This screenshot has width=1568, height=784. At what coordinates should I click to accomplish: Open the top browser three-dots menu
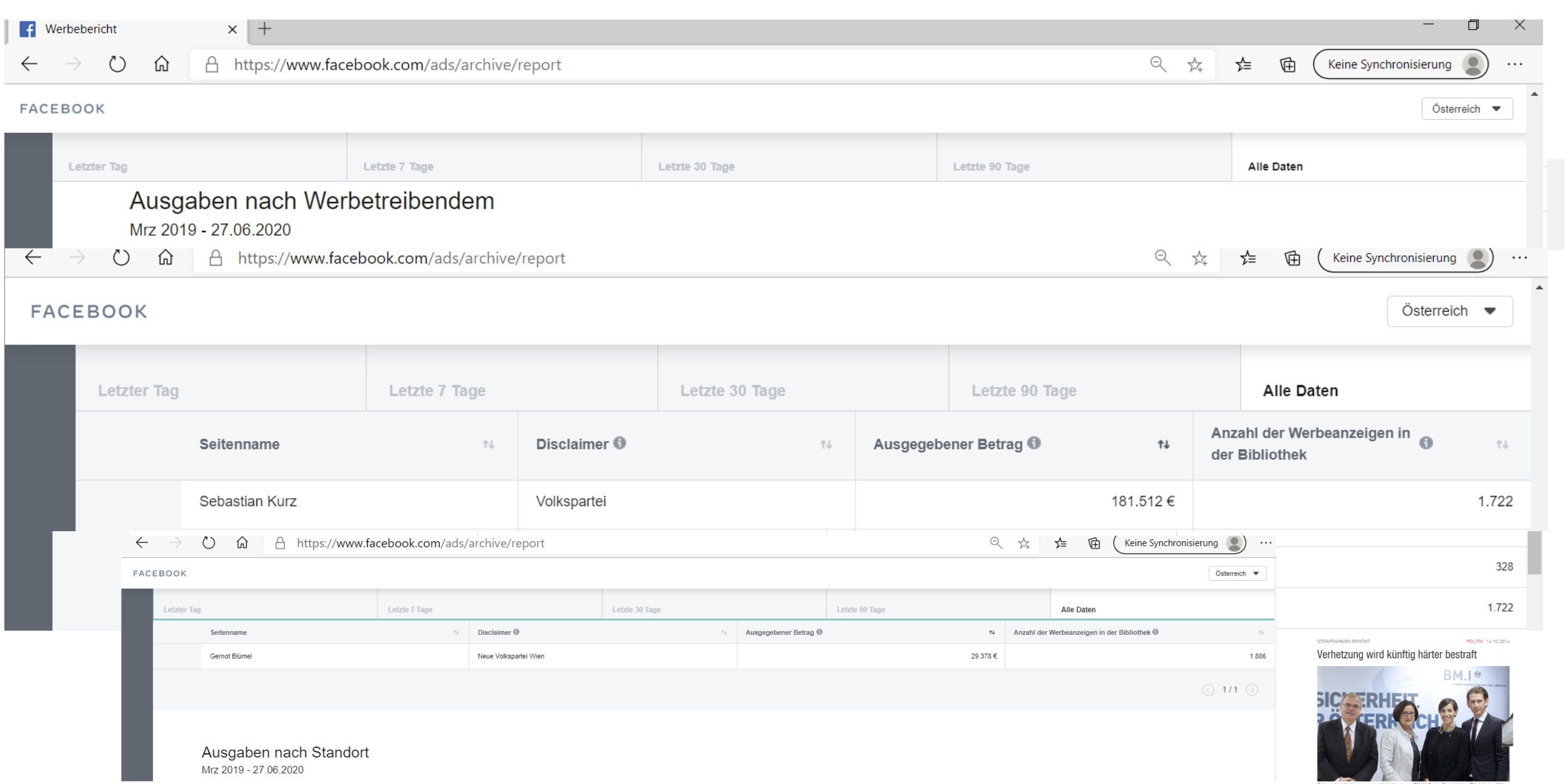click(1515, 64)
